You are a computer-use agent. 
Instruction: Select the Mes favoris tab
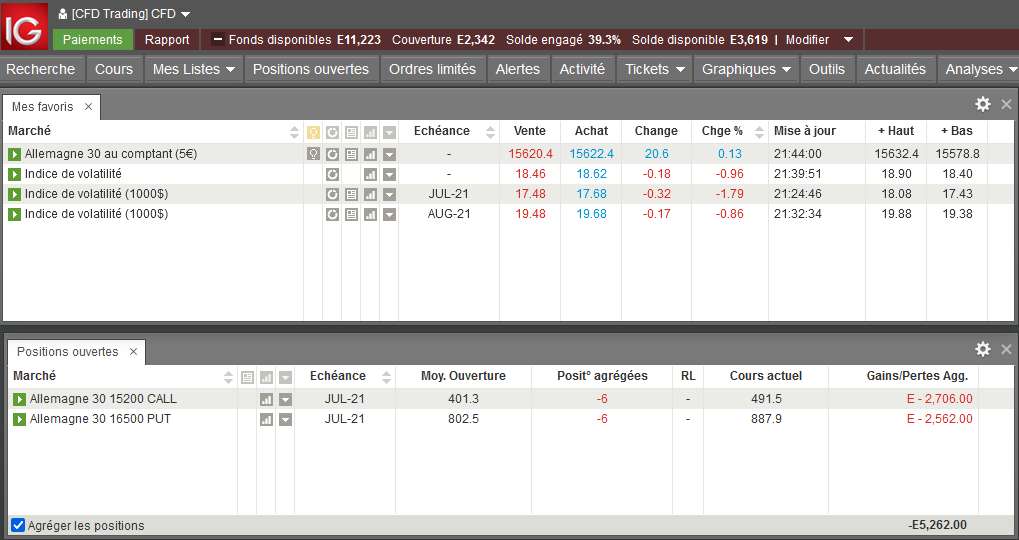[x=43, y=107]
